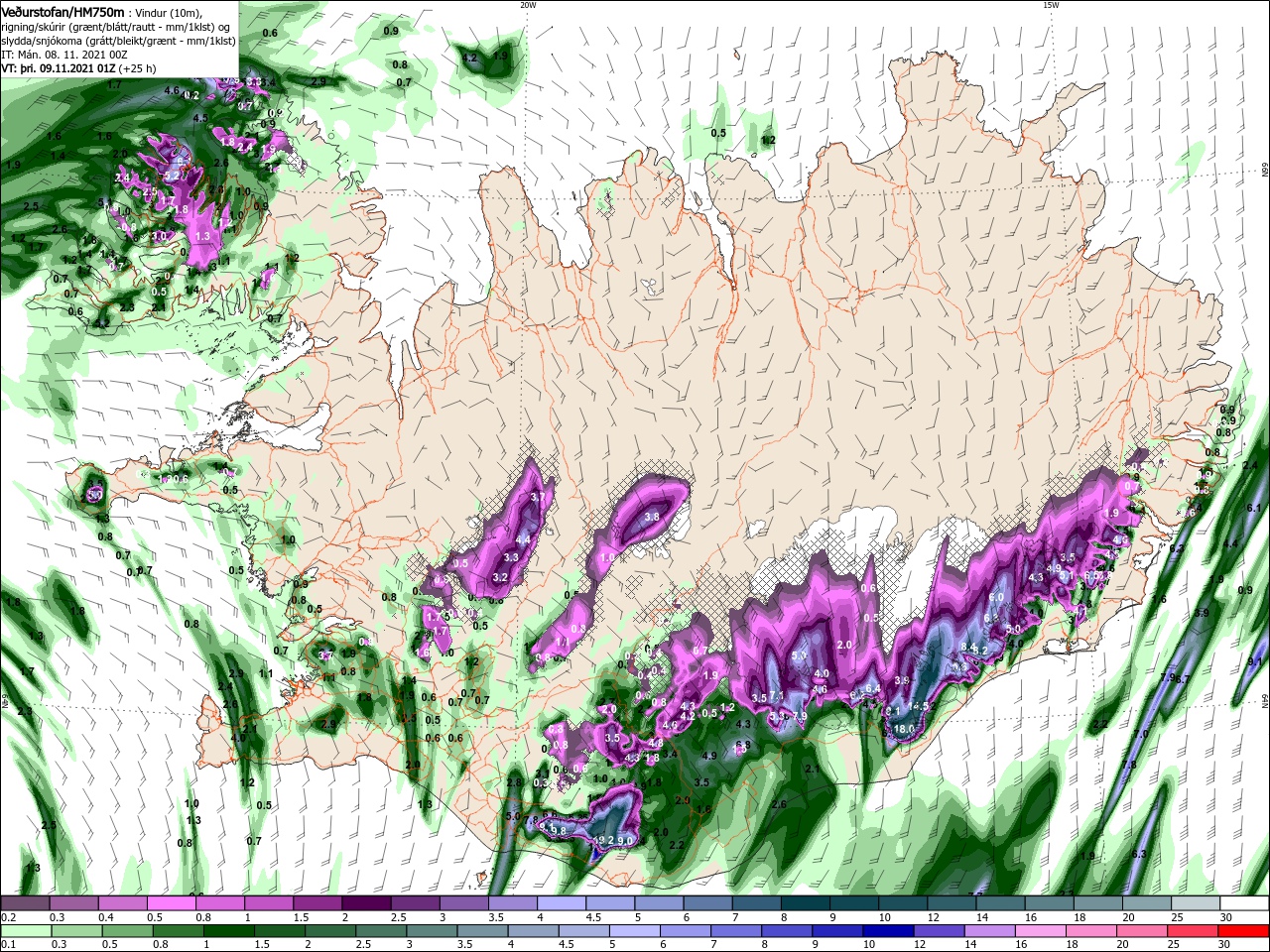The width and height of the screenshot is (1270, 952).
Task: Click the 3.8 value in central snow patch
Action: [x=652, y=517]
